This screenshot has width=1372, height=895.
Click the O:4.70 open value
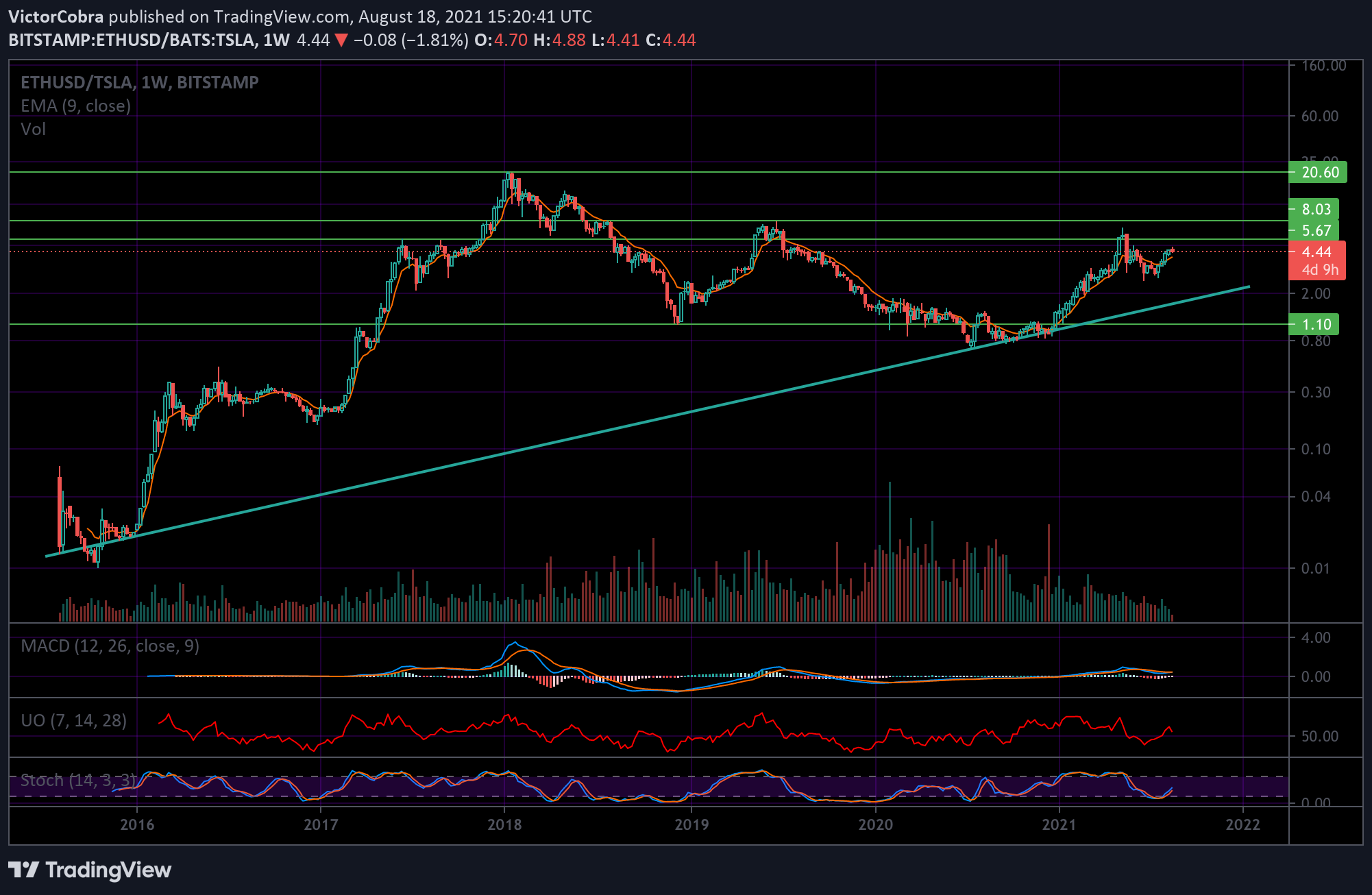point(501,40)
